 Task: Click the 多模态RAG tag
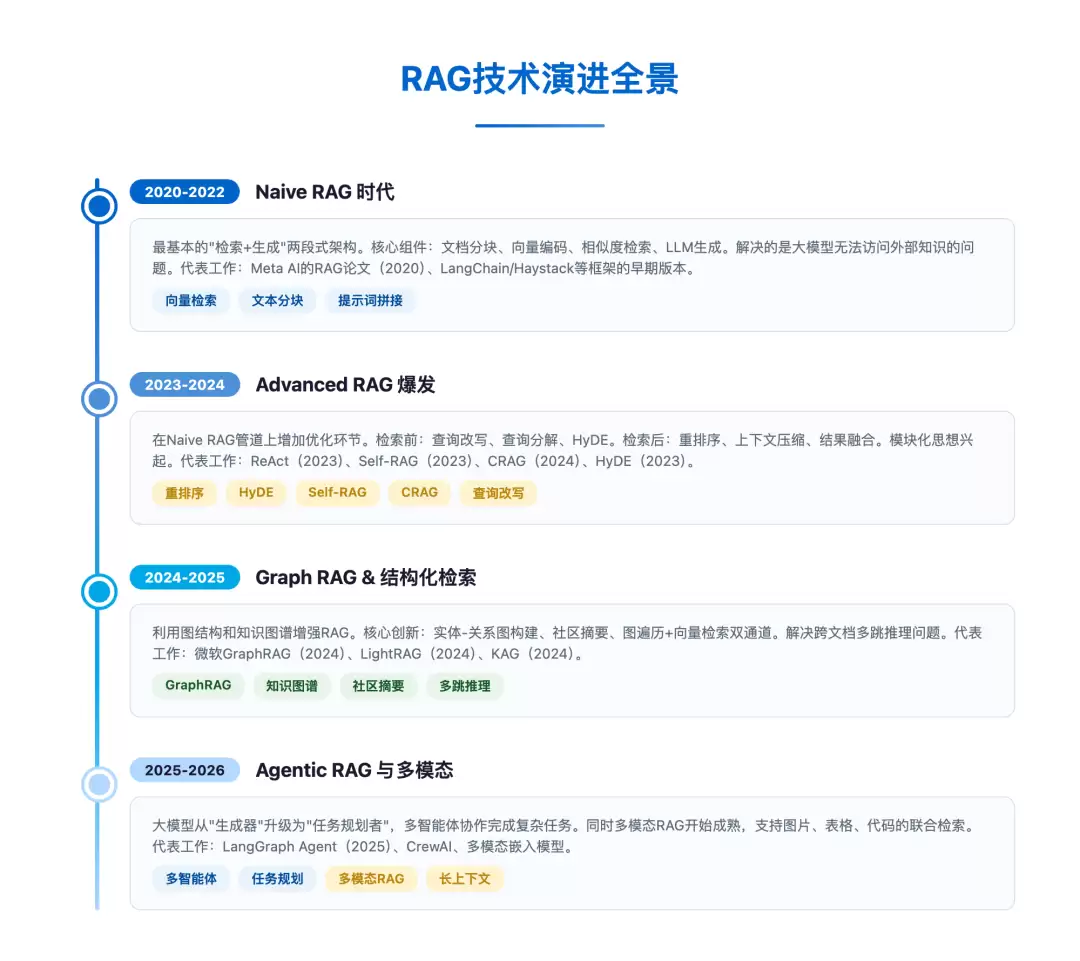371,879
